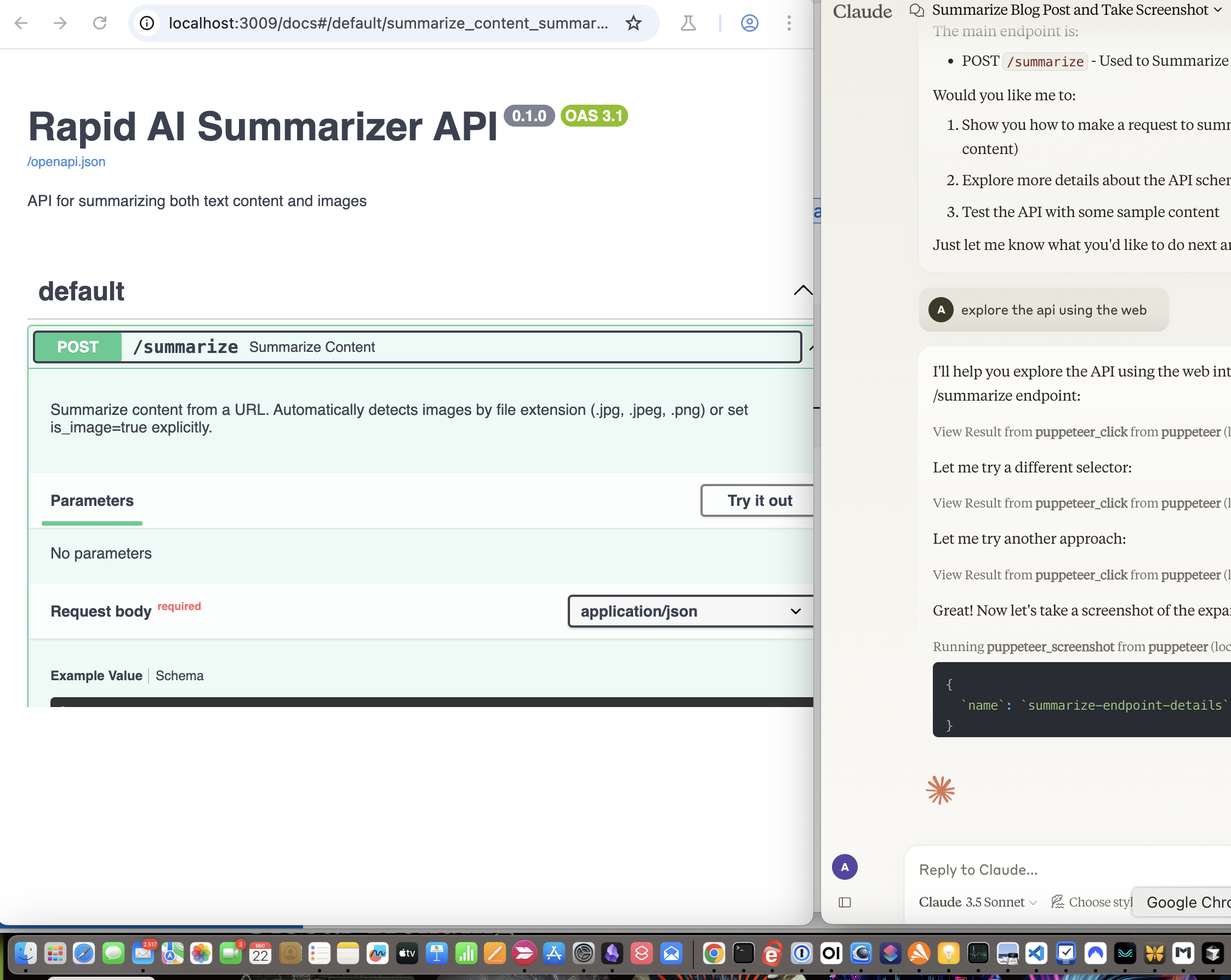The image size is (1231, 980).
Task: Bookmark page with the star icon
Action: click(633, 23)
